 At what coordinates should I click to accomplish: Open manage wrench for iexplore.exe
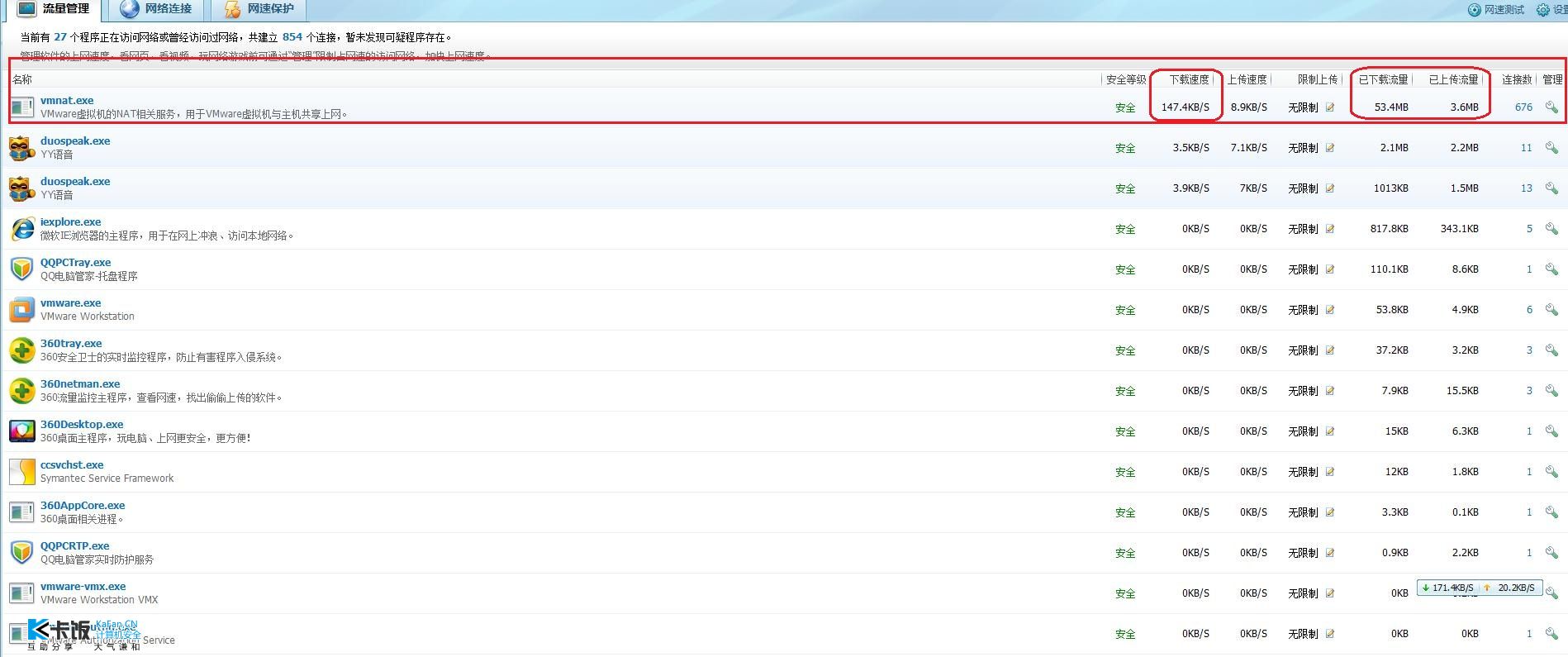coord(1551,229)
